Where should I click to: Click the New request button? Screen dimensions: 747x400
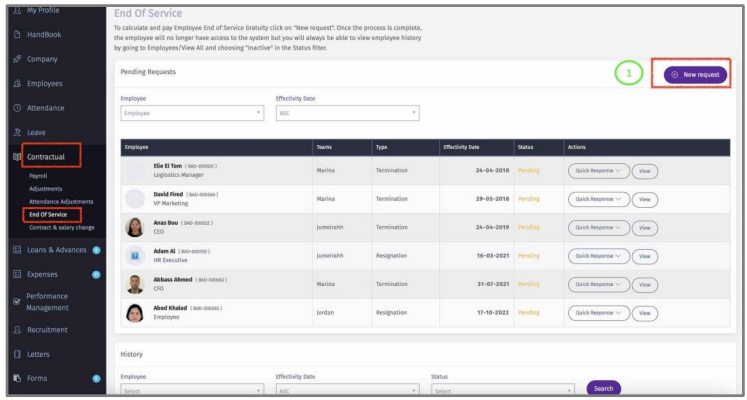(695, 74)
